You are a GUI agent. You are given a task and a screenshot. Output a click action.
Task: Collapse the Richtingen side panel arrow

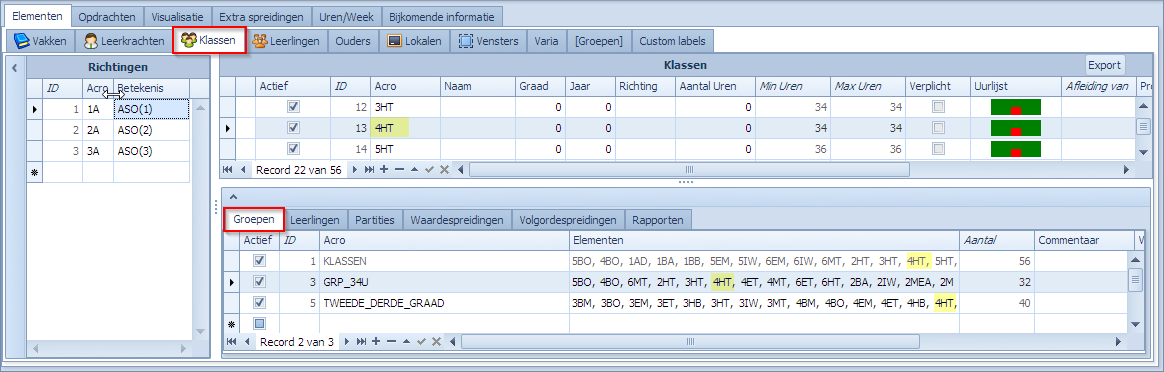point(14,68)
